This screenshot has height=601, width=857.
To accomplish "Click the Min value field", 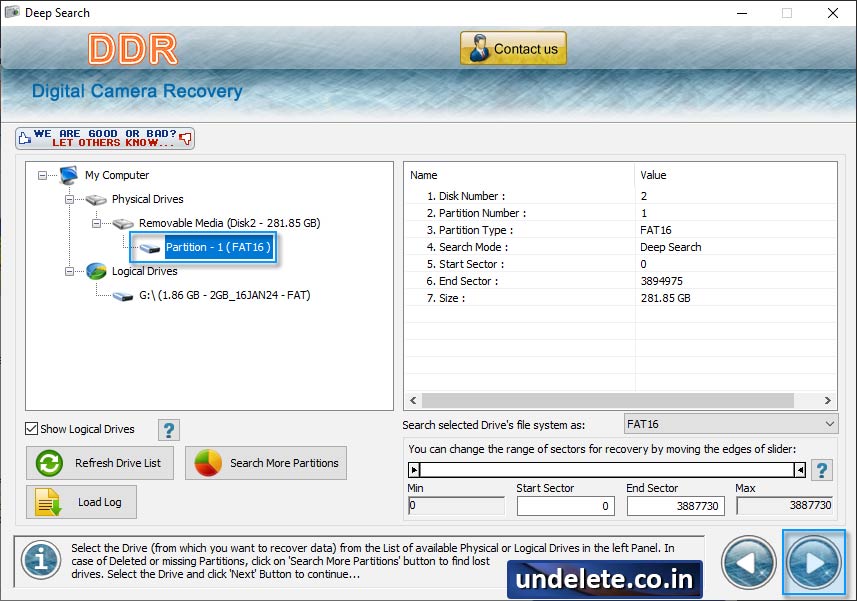I will 456,505.
